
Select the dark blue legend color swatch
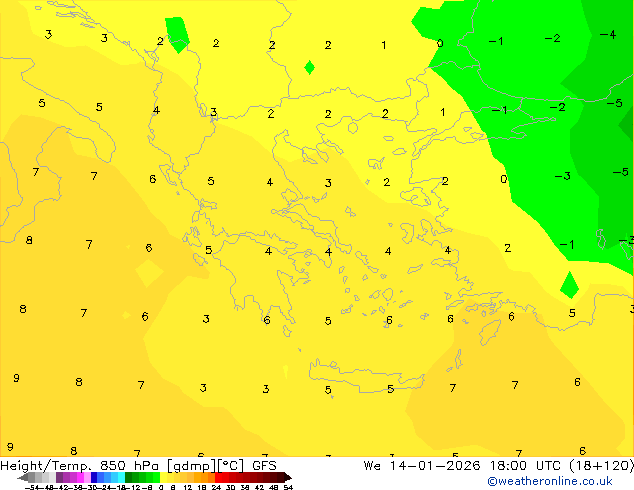(94, 477)
